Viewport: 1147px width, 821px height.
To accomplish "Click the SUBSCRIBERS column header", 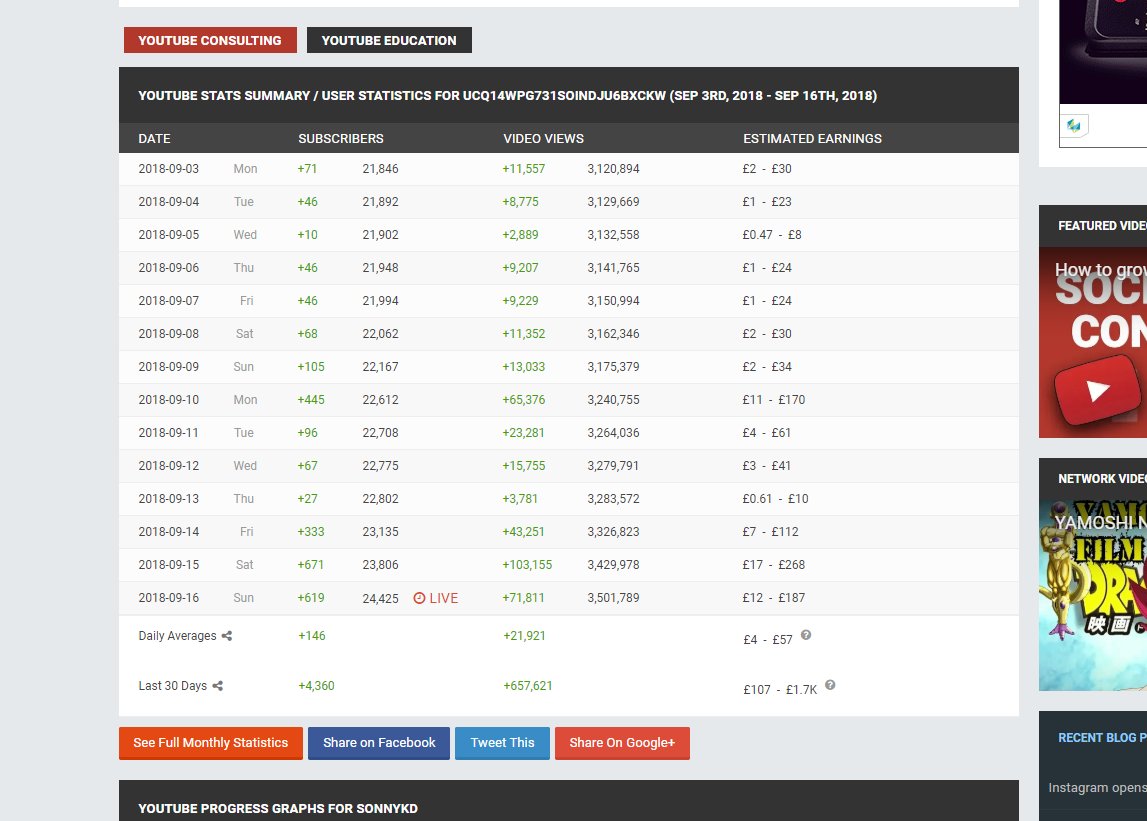I will pyautogui.click(x=340, y=138).
